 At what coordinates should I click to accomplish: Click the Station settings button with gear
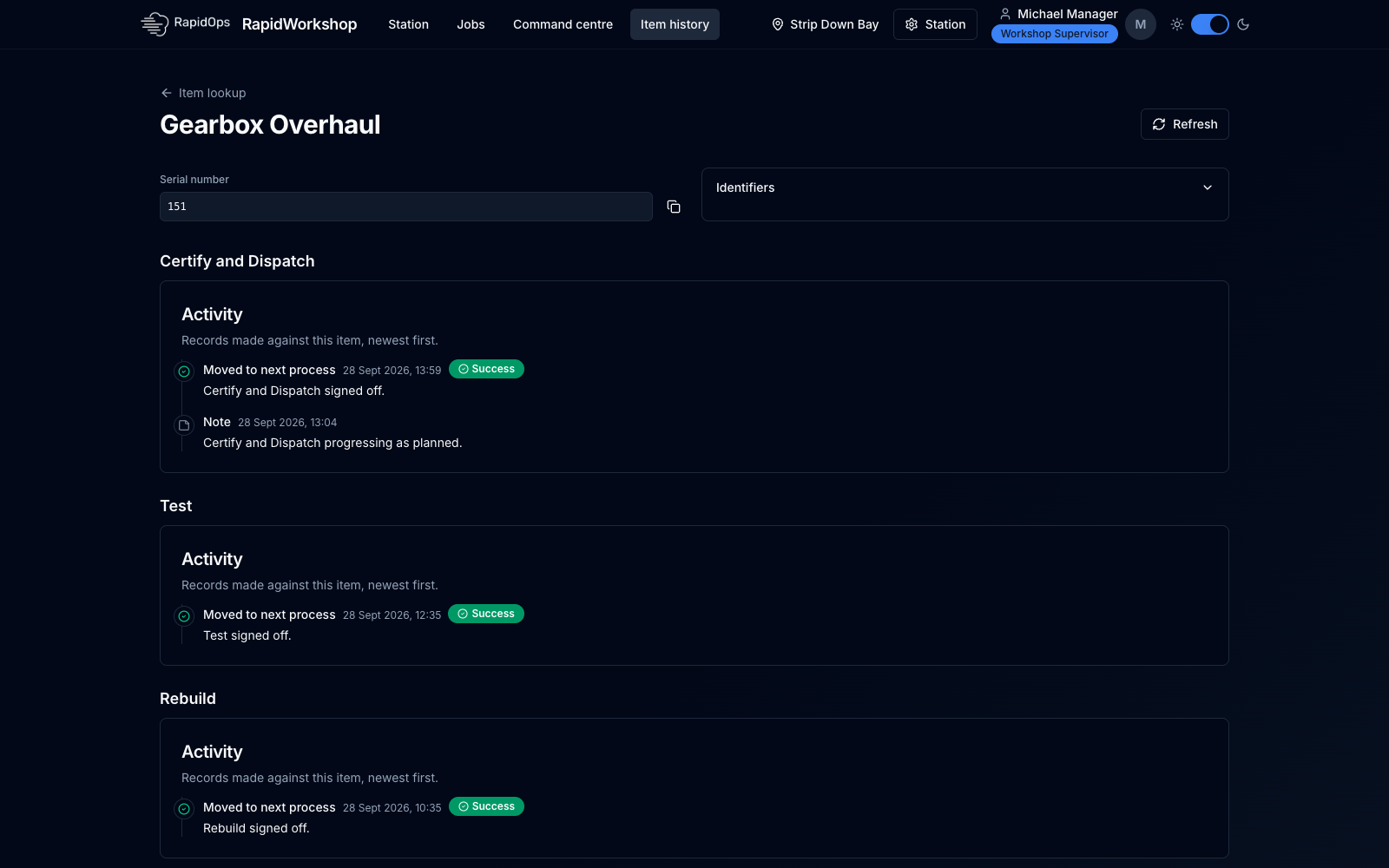[935, 24]
